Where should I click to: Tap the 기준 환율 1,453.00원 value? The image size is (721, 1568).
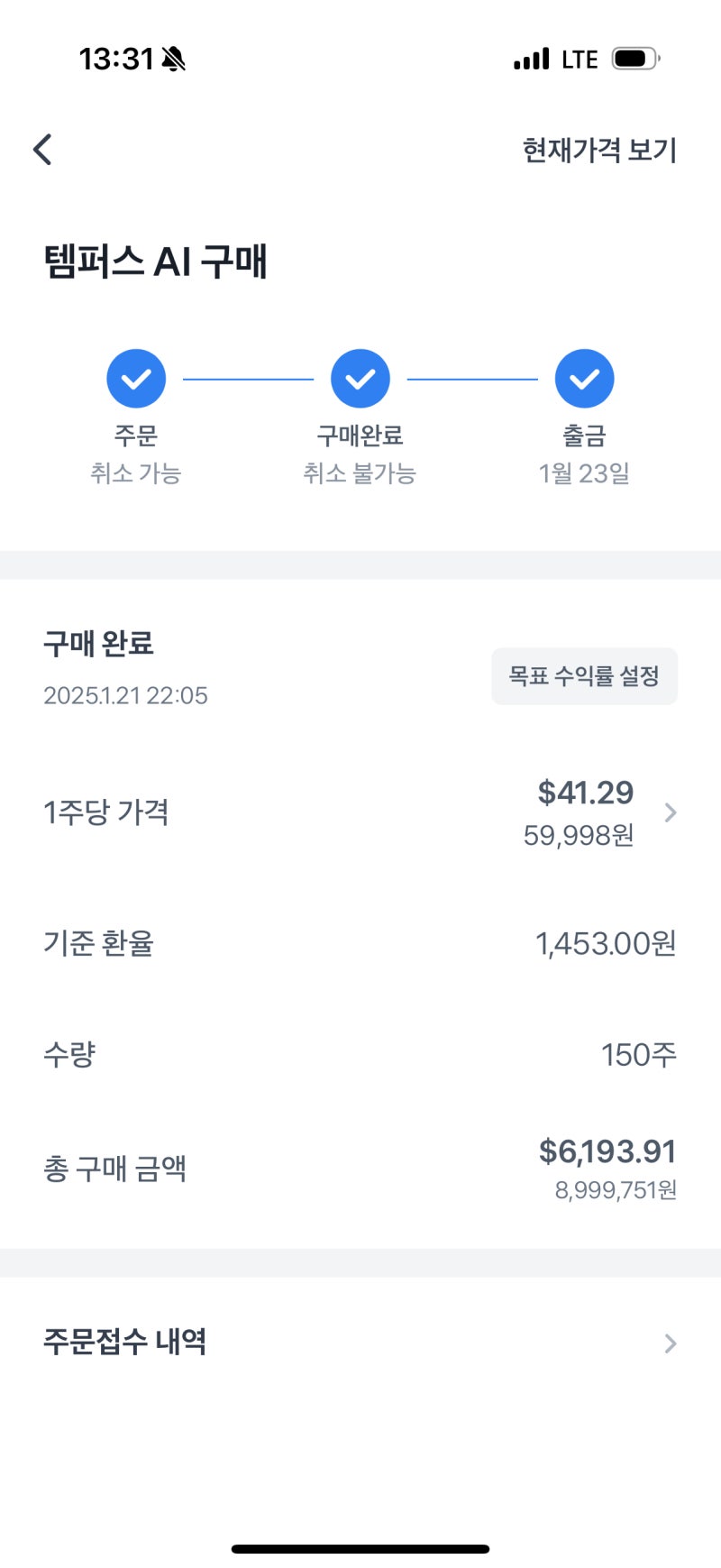pos(605,944)
